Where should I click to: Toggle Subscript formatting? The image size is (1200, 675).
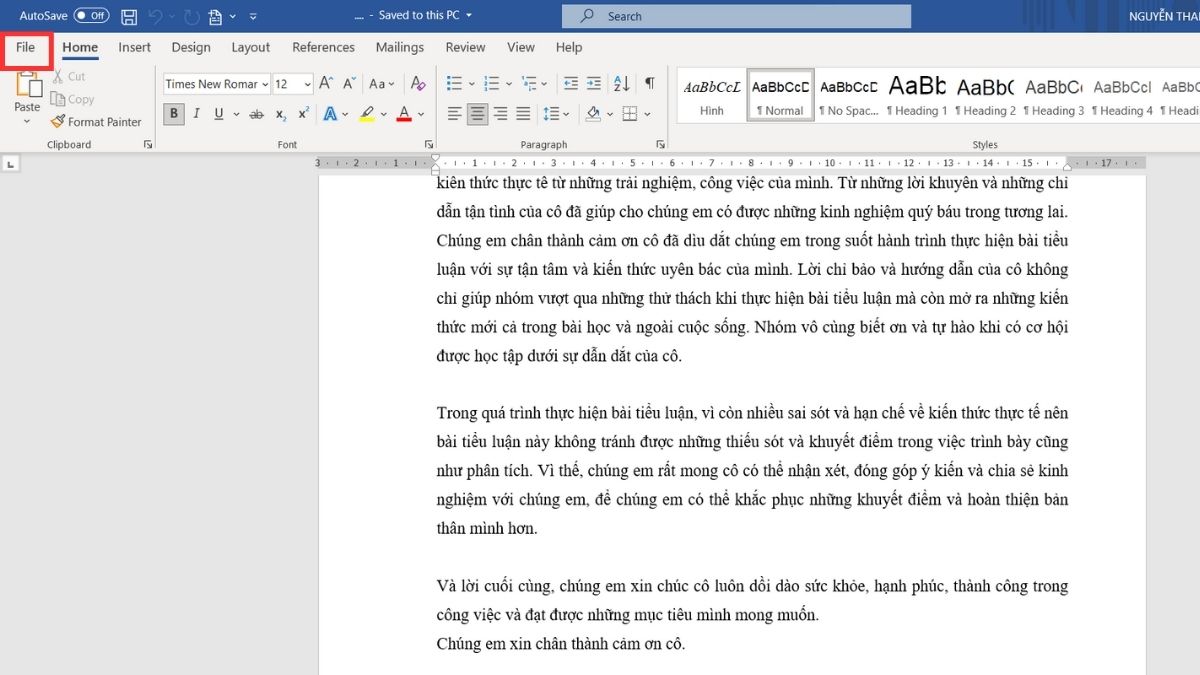click(281, 114)
